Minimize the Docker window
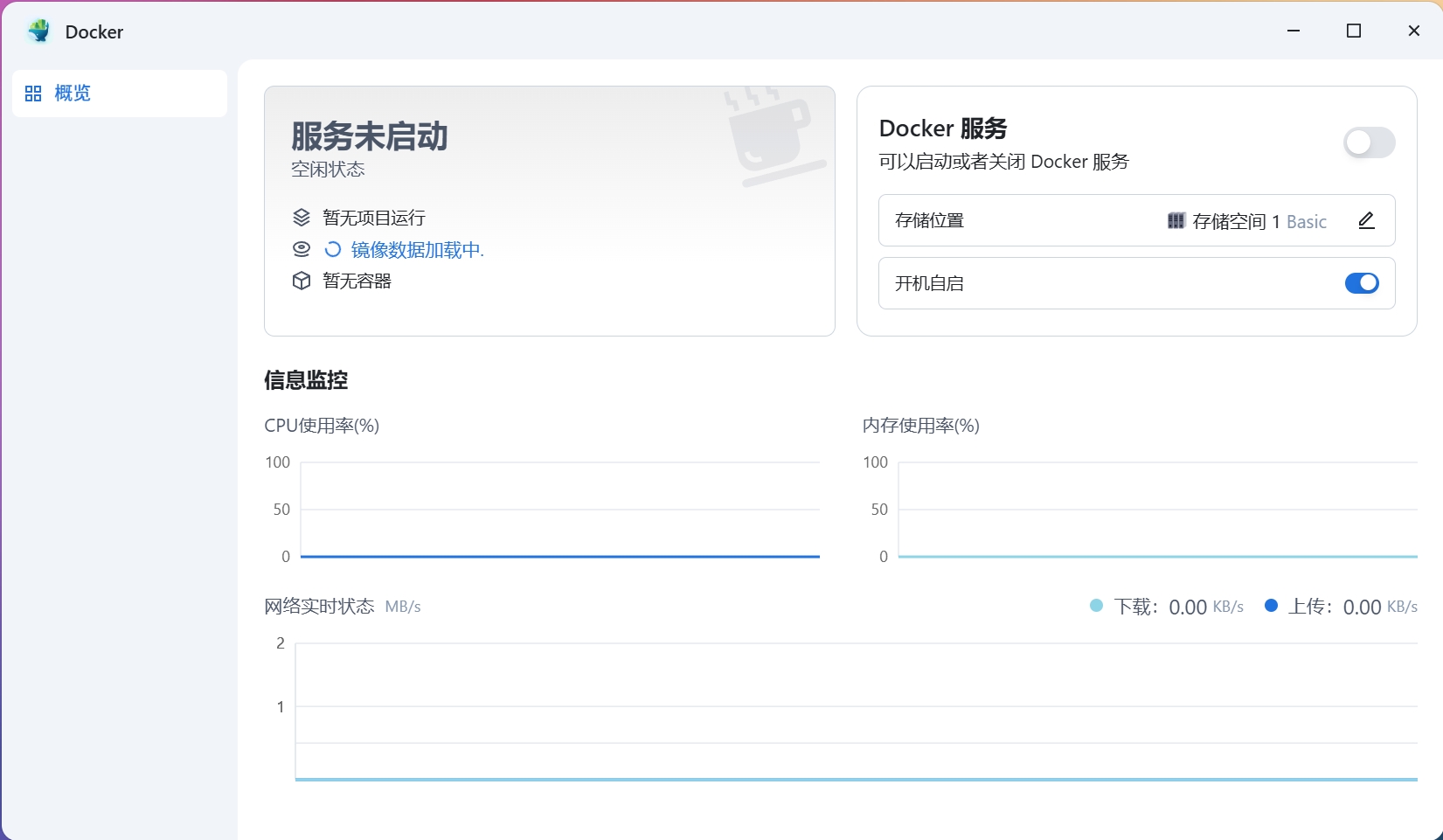The width and height of the screenshot is (1443, 840). pyautogui.click(x=1294, y=31)
